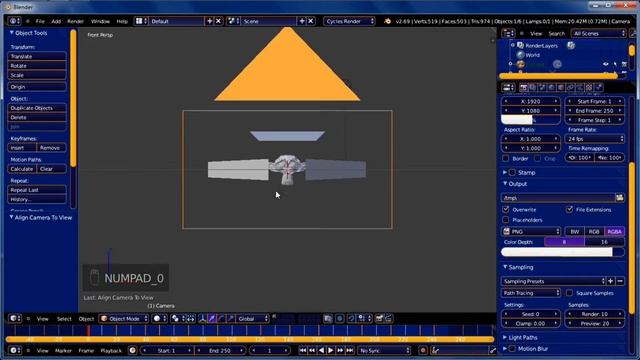Screen dimensions: 640x360
Task: Open the Path Tracing integrator dropdown
Action: pos(531,293)
